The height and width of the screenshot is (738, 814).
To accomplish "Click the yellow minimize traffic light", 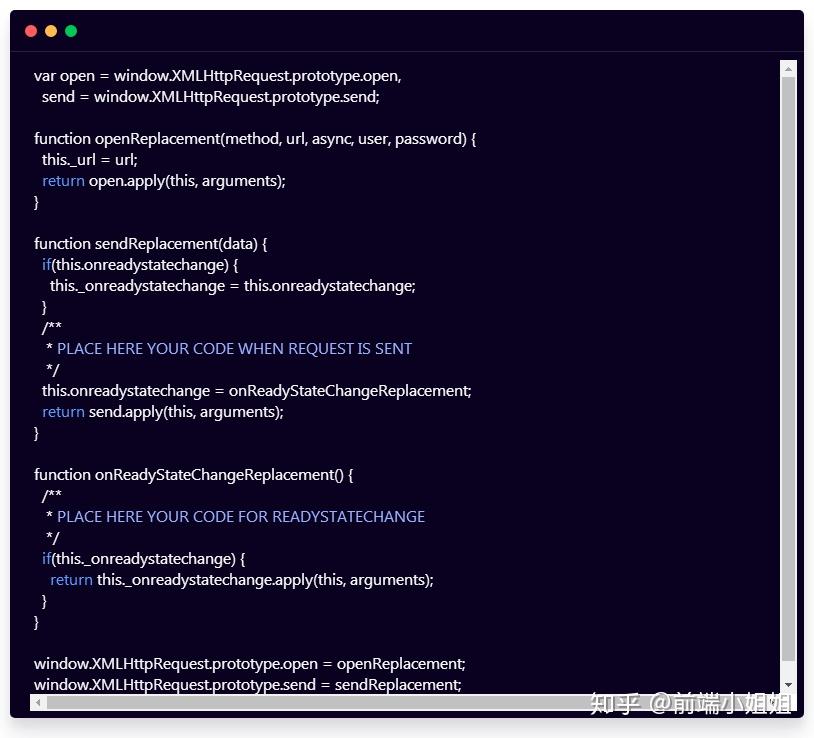I will (x=51, y=31).
